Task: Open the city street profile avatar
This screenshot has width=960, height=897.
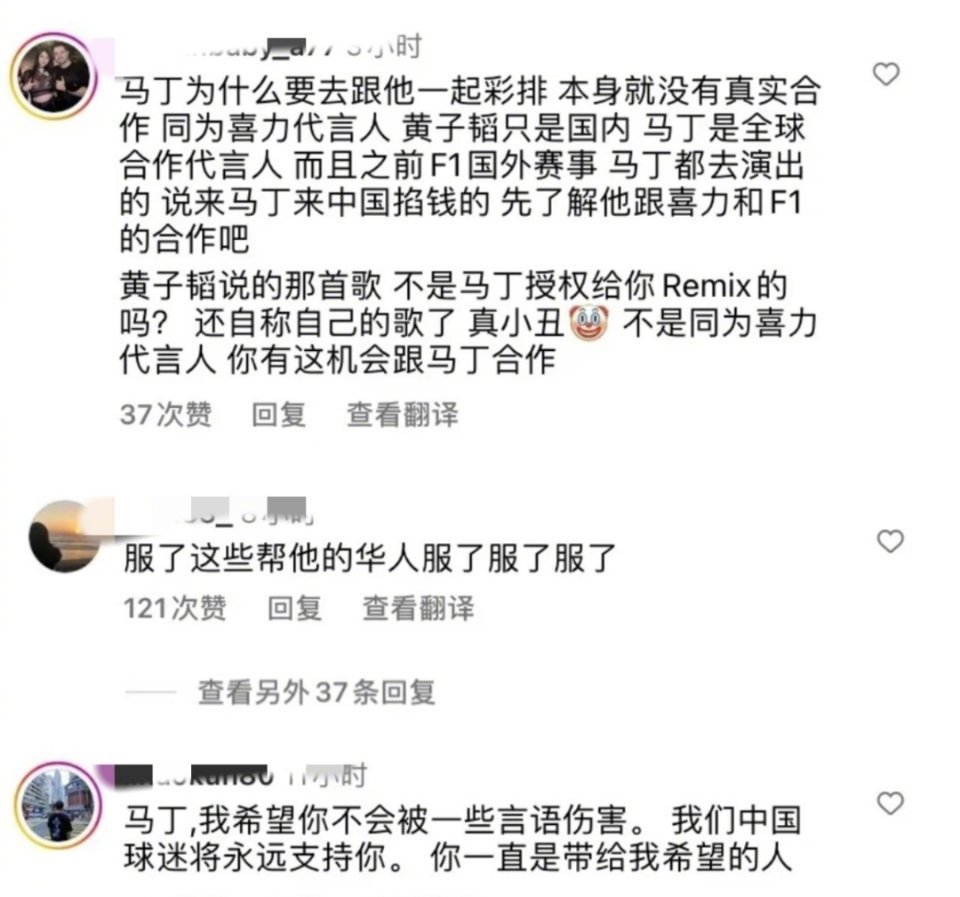Action: pyautogui.click(x=58, y=805)
